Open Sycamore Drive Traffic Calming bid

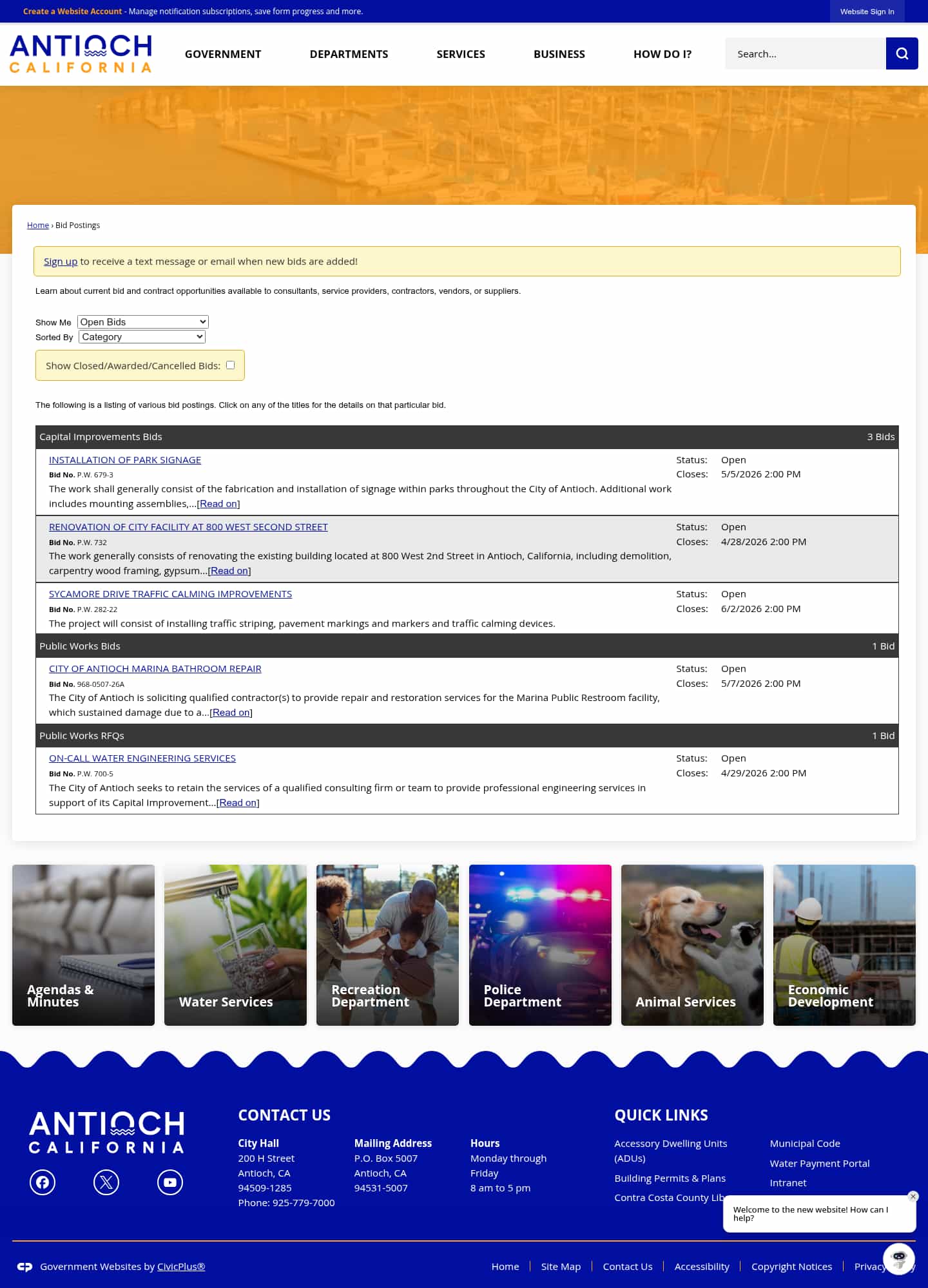click(170, 593)
